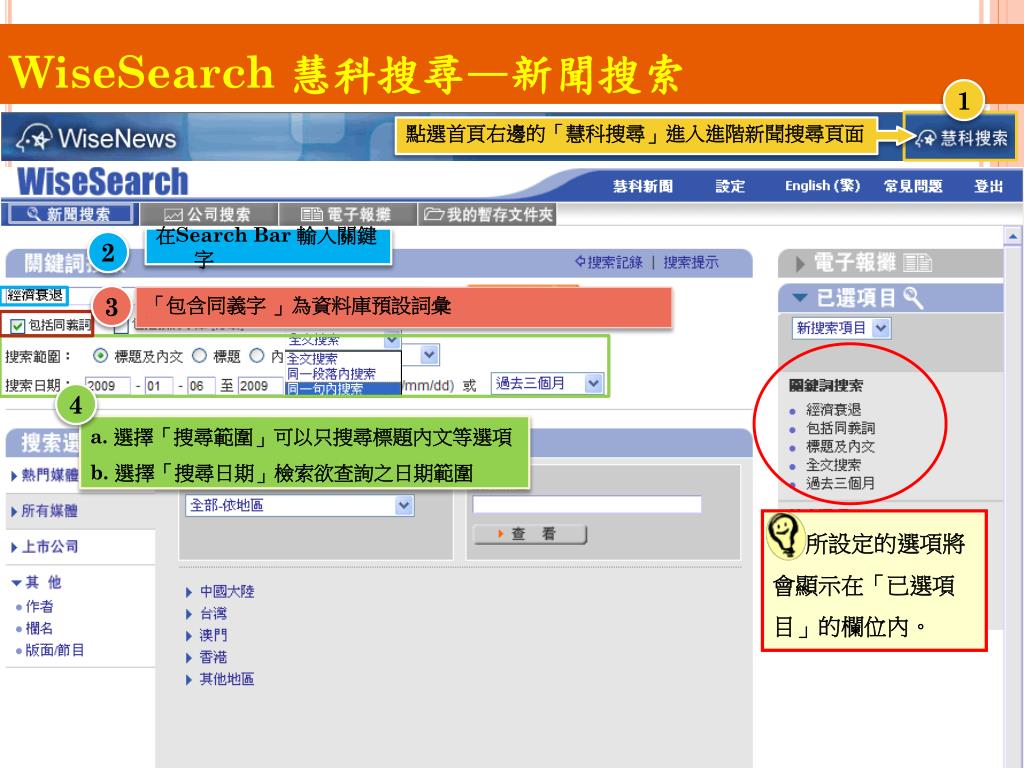The width and height of the screenshot is (1024, 768).
Task: Click 經濟衰退 in the selected items list
Action: coord(833,409)
